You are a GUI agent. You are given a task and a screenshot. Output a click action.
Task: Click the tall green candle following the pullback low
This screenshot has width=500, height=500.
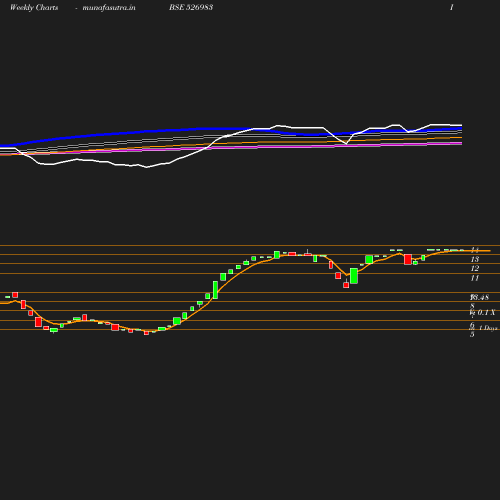(354, 276)
